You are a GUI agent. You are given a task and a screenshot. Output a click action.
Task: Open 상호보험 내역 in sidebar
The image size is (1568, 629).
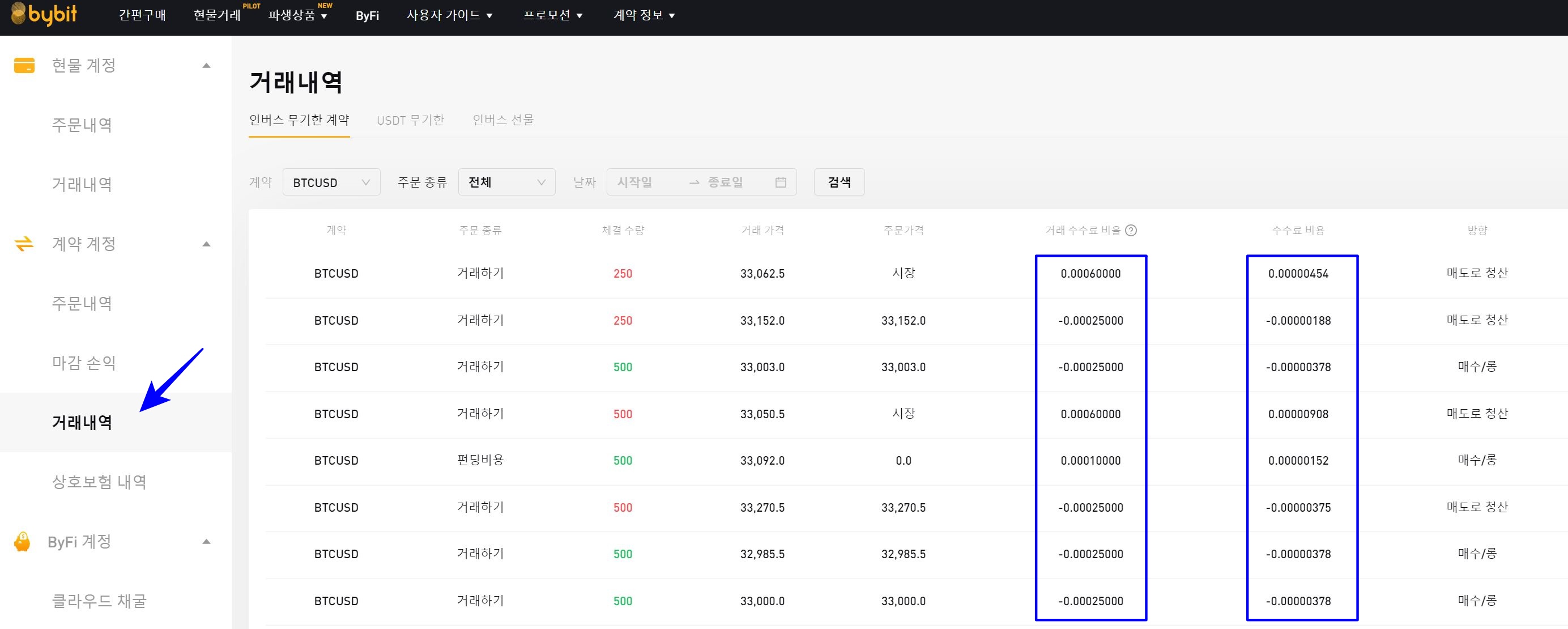pos(99,482)
